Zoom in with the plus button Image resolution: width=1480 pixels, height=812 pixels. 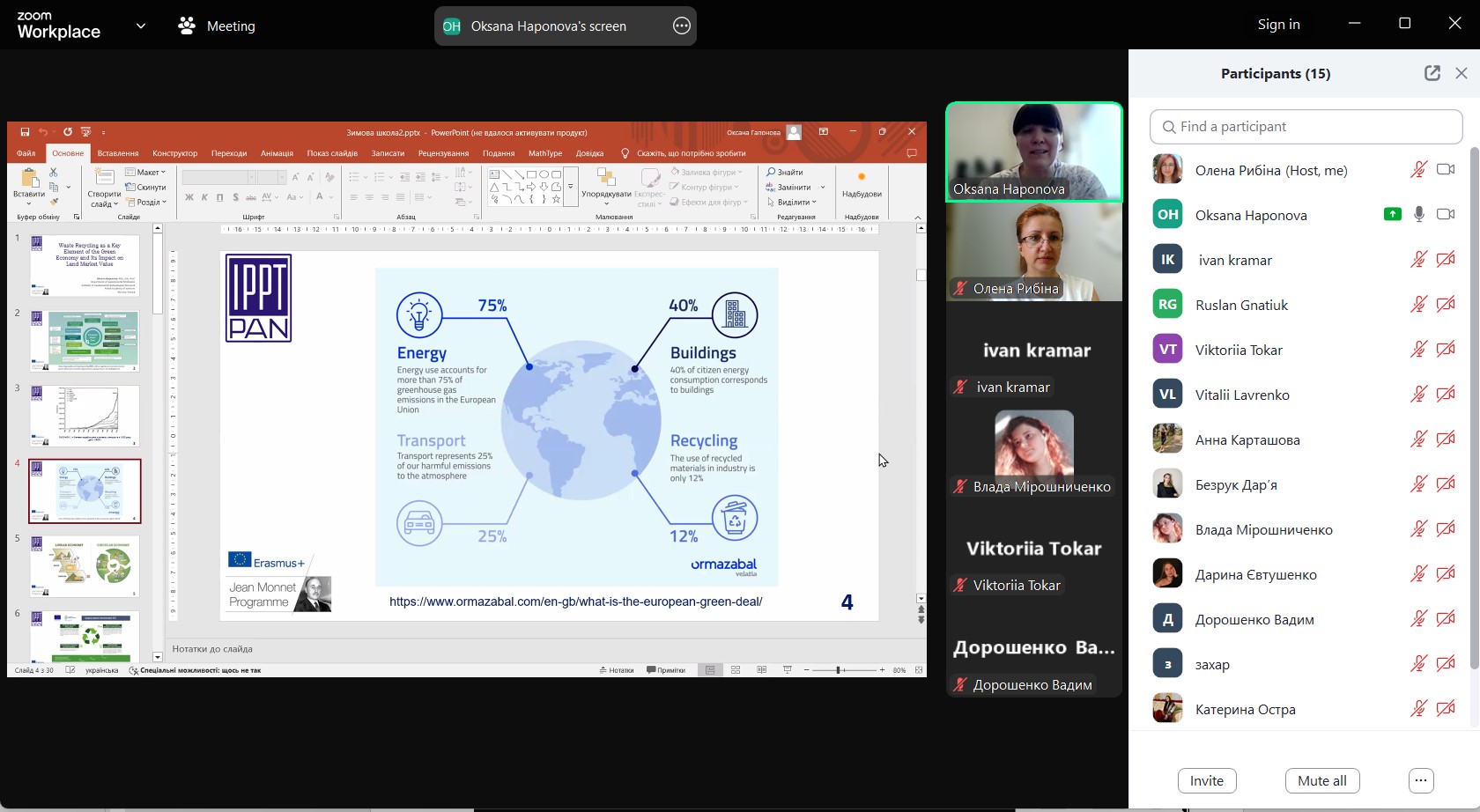coord(883,670)
